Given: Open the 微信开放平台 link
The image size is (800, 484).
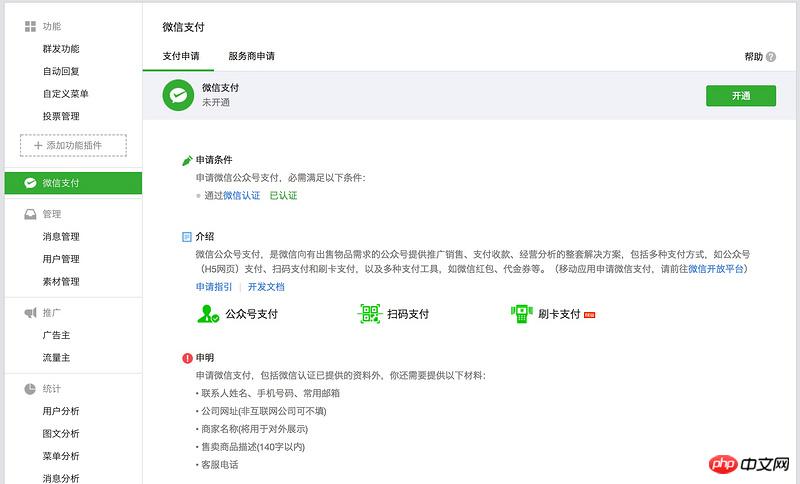Looking at the screenshot, I should point(716,269).
